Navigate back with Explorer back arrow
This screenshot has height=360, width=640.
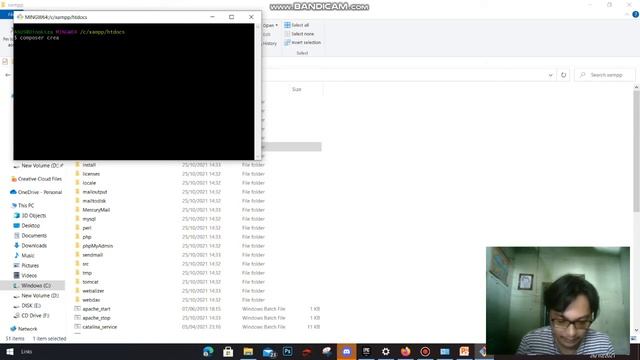[8, 75]
